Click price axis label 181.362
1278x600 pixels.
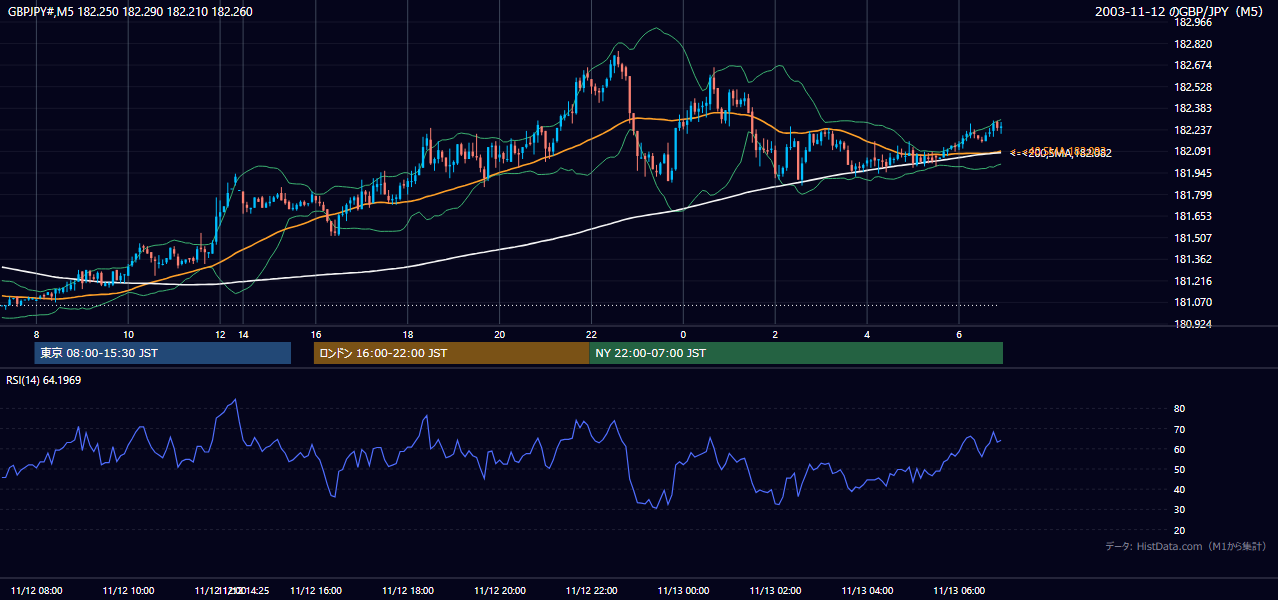(x=1193, y=259)
